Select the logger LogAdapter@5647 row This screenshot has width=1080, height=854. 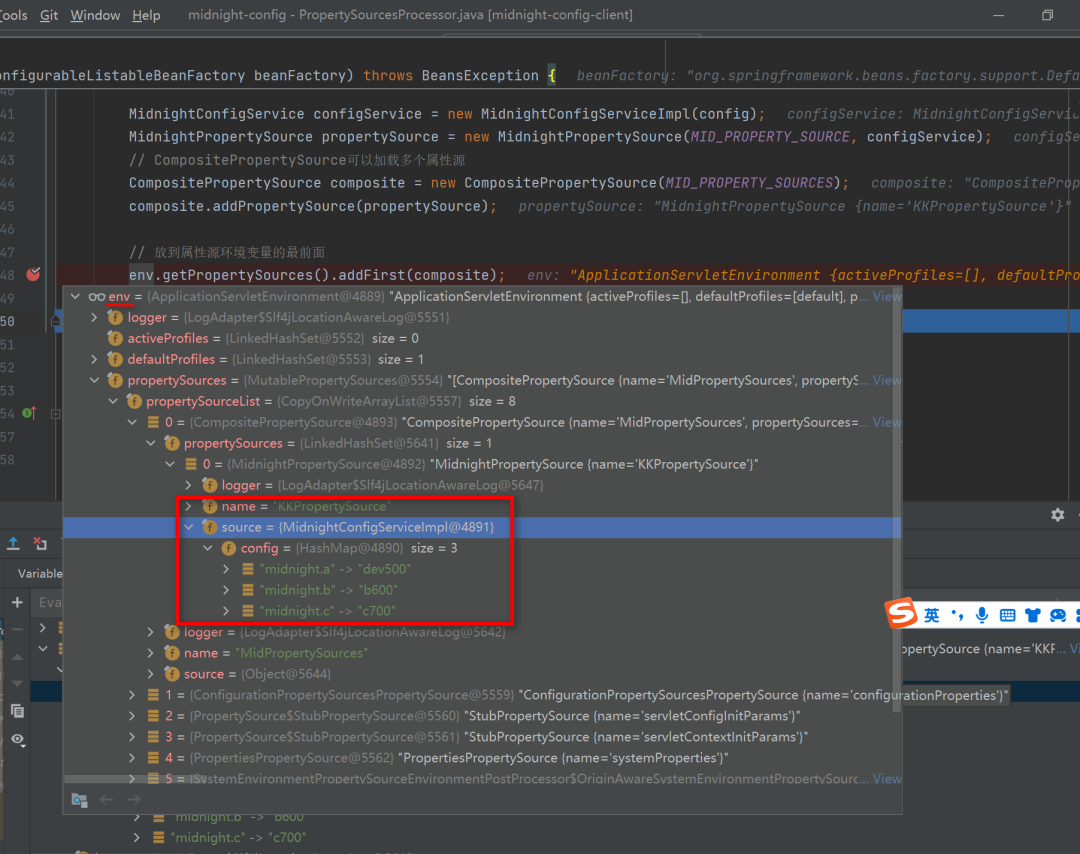(x=482, y=486)
